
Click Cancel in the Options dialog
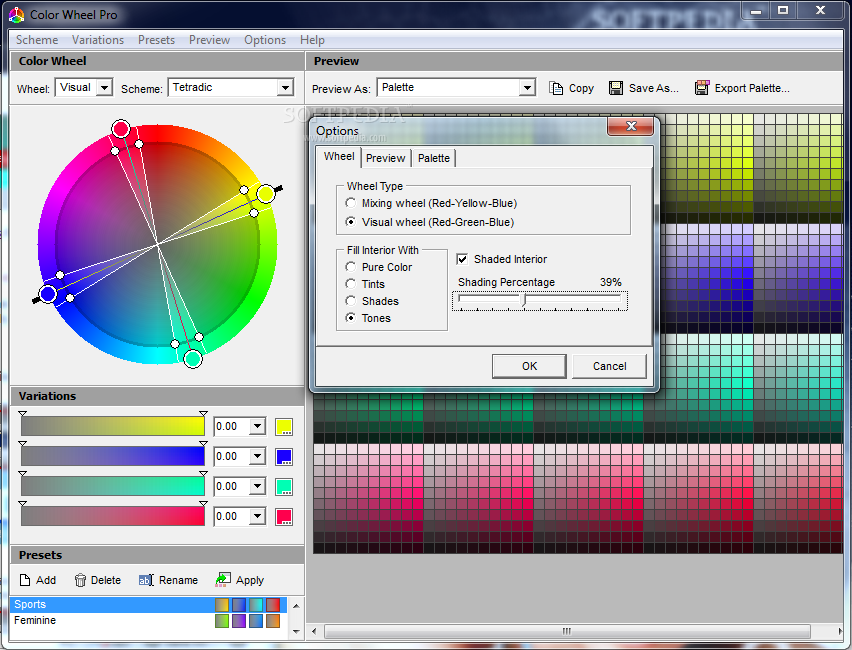click(x=609, y=366)
